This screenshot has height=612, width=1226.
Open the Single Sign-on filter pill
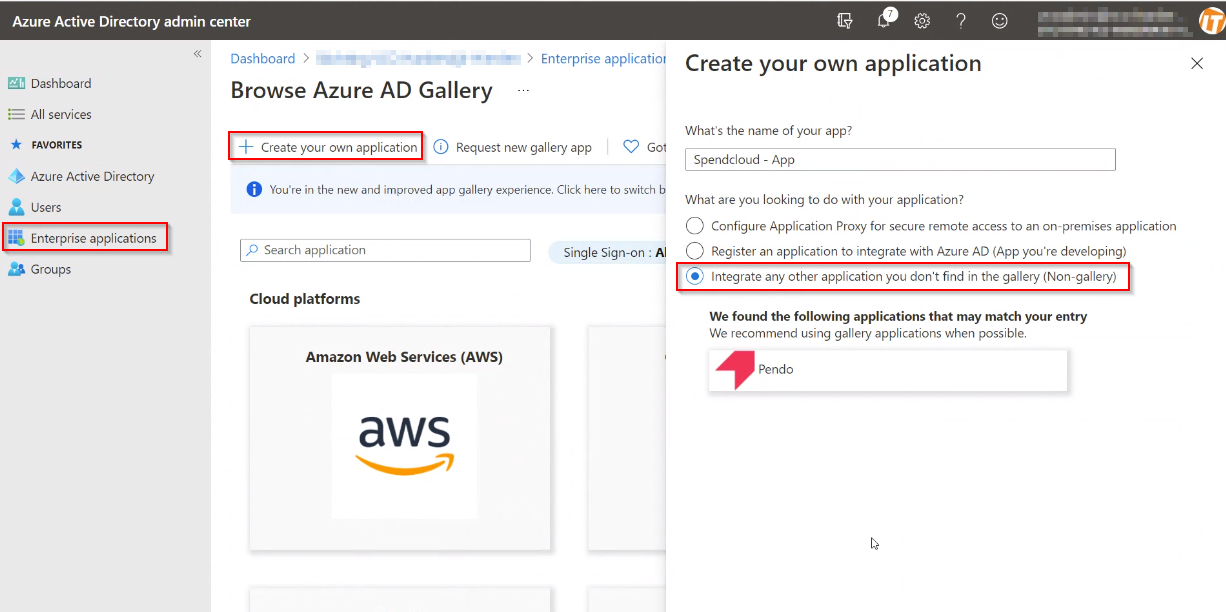[607, 253]
